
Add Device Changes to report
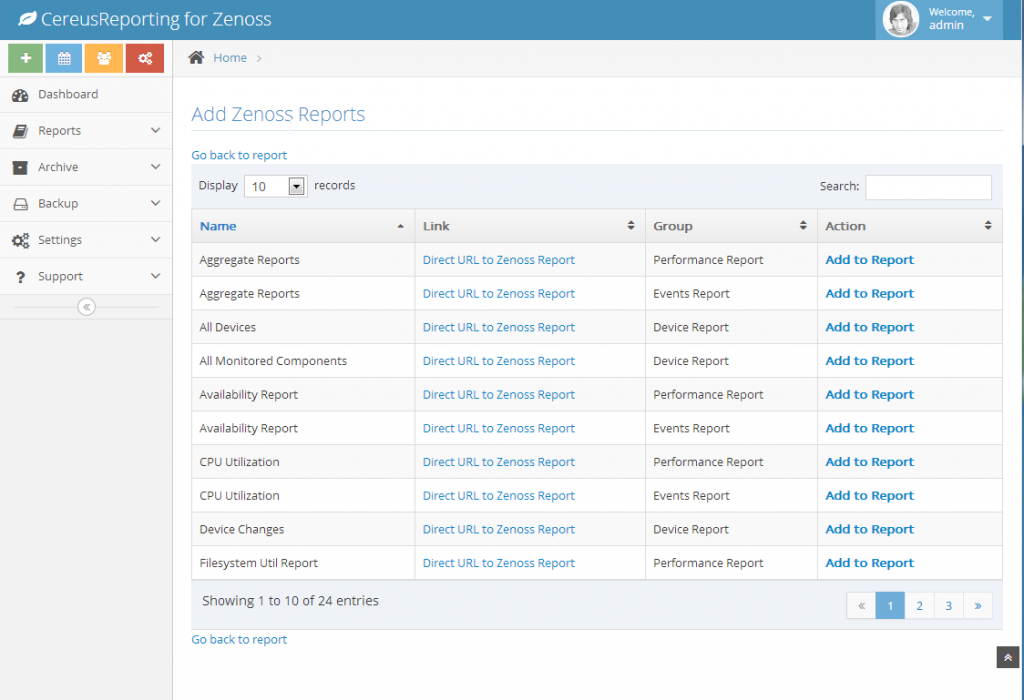[x=869, y=529]
